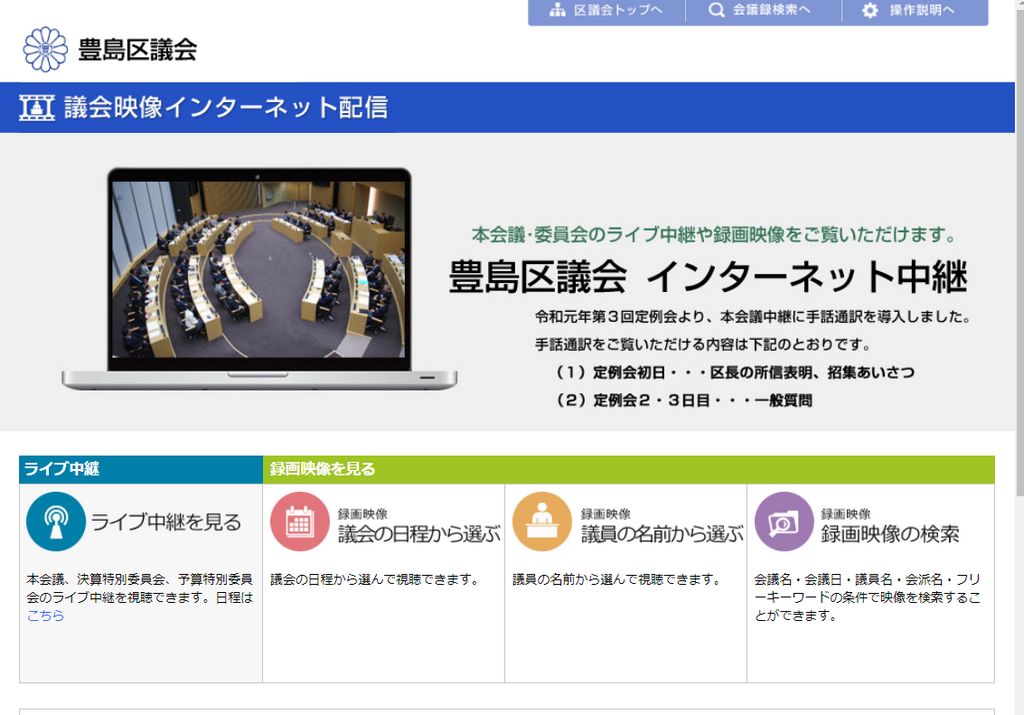Click the 議会映像インターネット配信 banner title
The width and height of the screenshot is (1024, 715).
[x=226, y=108]
